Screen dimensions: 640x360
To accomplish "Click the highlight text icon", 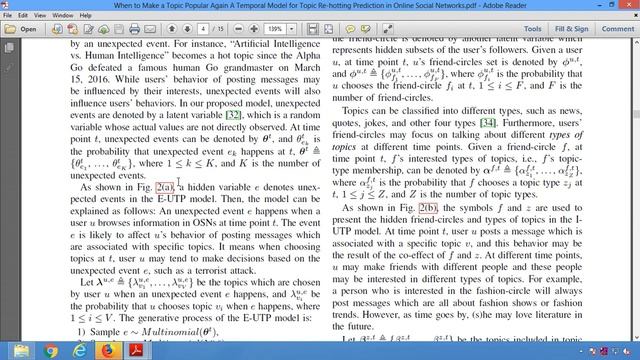I will [x=366, y=29].
